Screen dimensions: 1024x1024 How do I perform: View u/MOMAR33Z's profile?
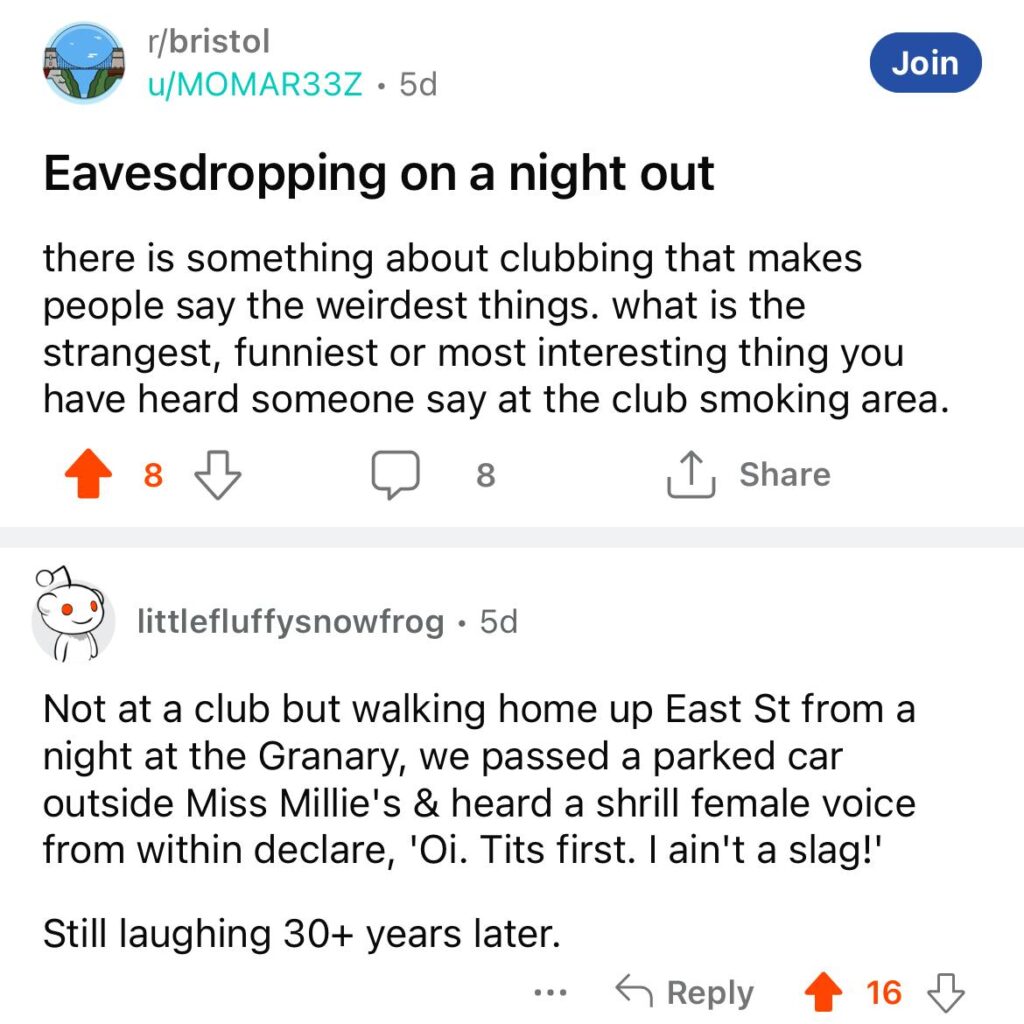click(x=255, y=84)
